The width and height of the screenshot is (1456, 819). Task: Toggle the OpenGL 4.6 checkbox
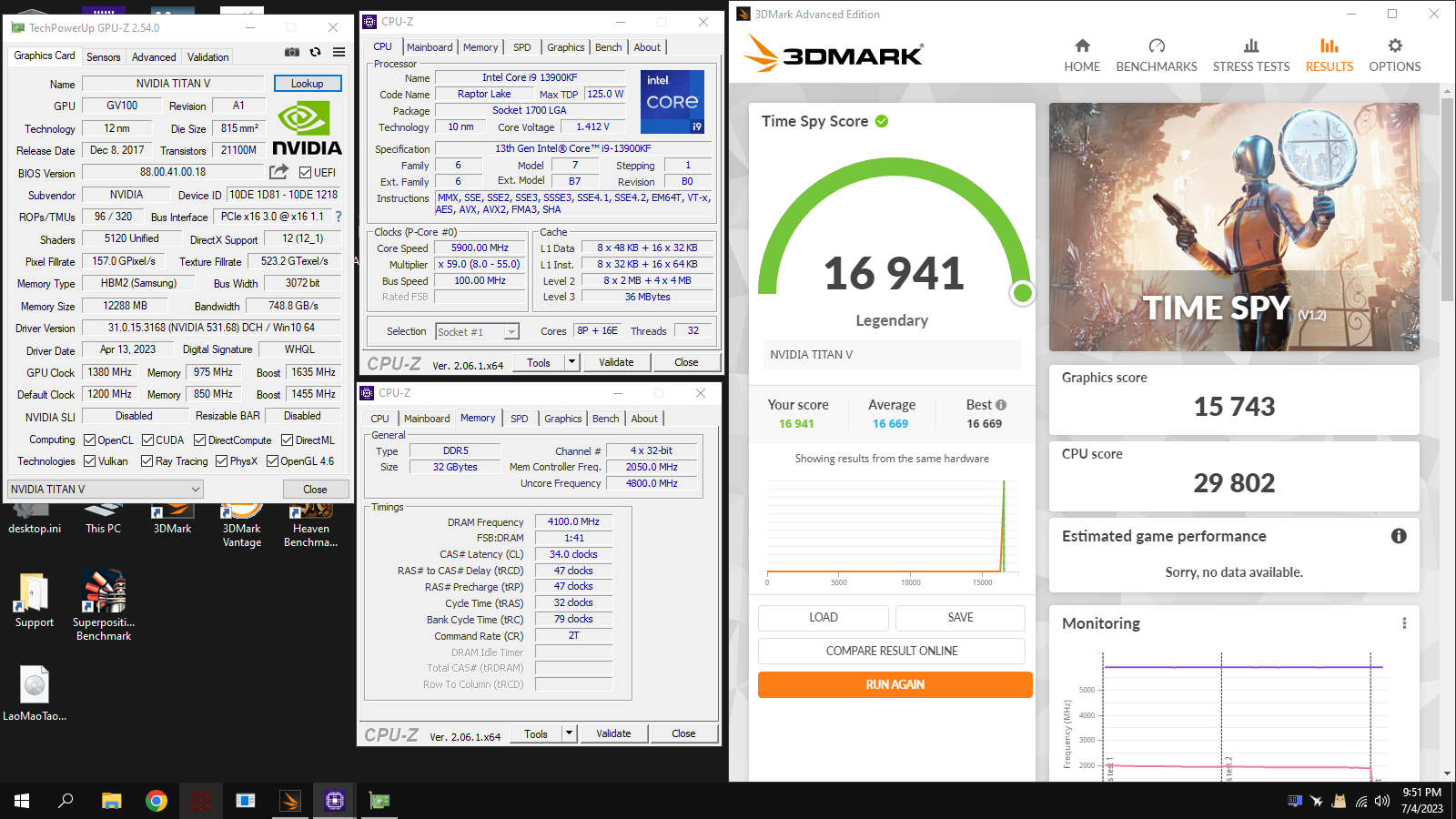(272, 461)
